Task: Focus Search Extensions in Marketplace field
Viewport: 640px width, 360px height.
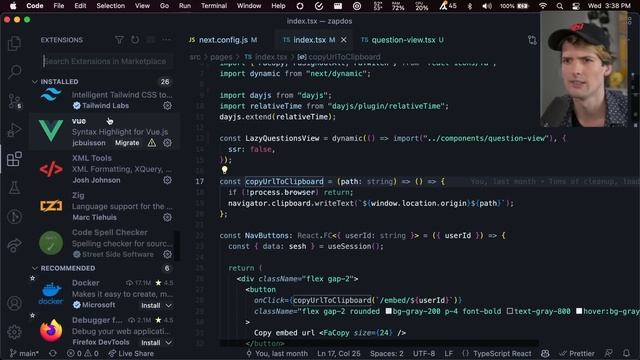Action: [x=107, y=61]
